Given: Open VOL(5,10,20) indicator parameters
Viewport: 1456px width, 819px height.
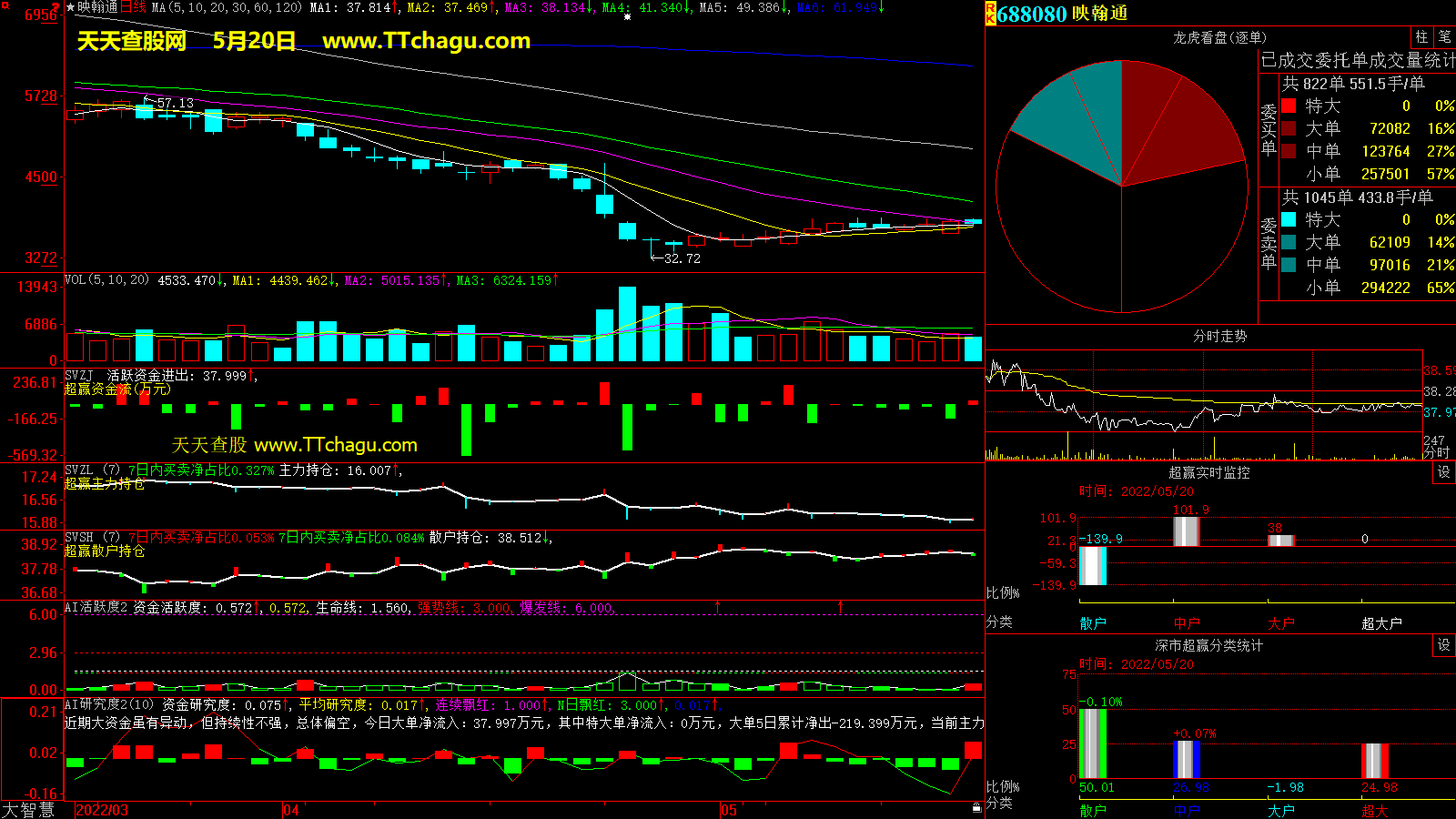Looking at the screenshot, I should (106, 280).
